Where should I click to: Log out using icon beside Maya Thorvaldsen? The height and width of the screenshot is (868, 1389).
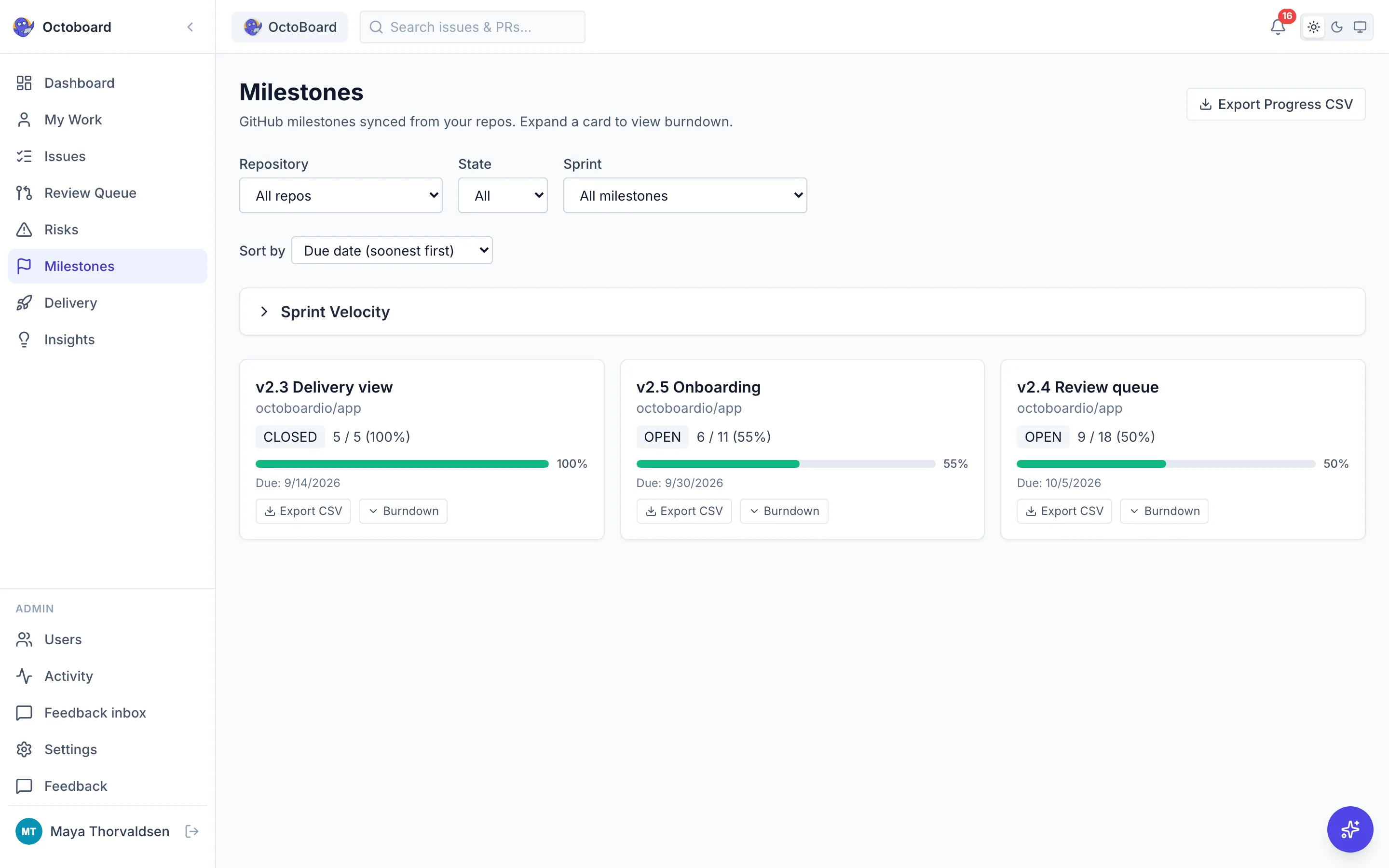(x=192, y=831)
